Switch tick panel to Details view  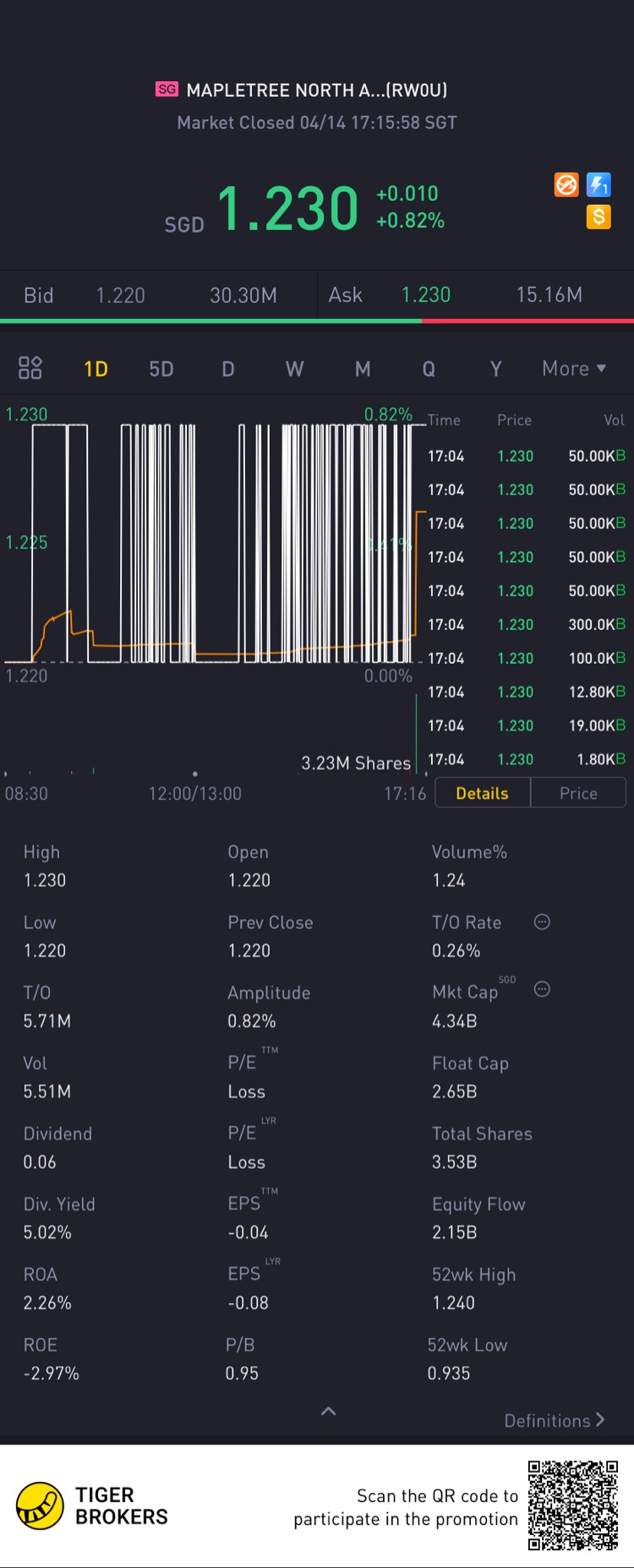(x=482, y=793)
